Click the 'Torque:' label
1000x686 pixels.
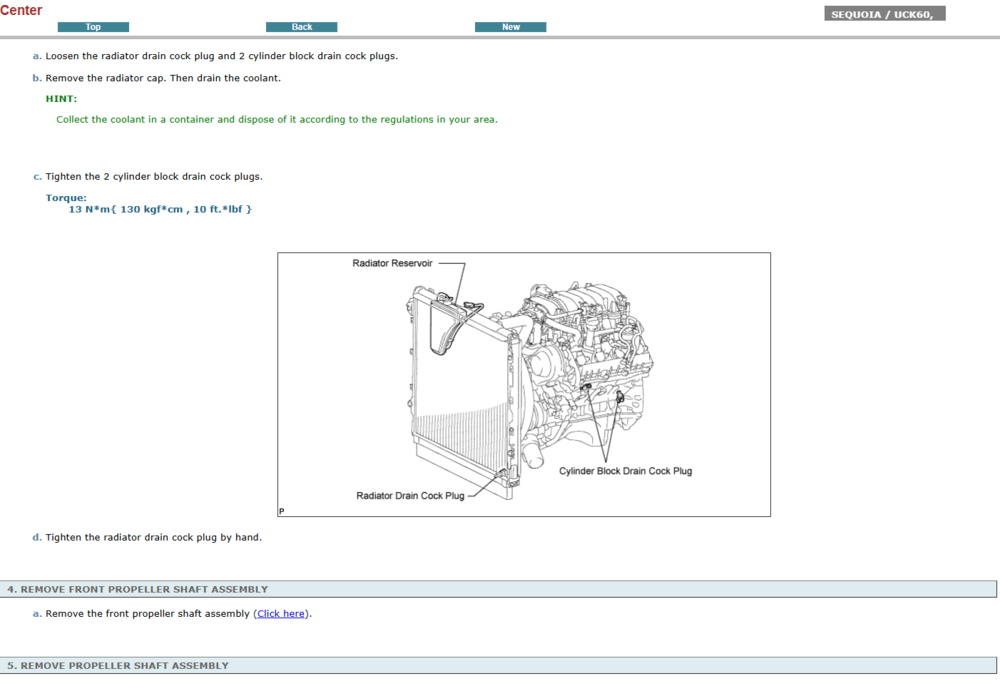(66, 198)
